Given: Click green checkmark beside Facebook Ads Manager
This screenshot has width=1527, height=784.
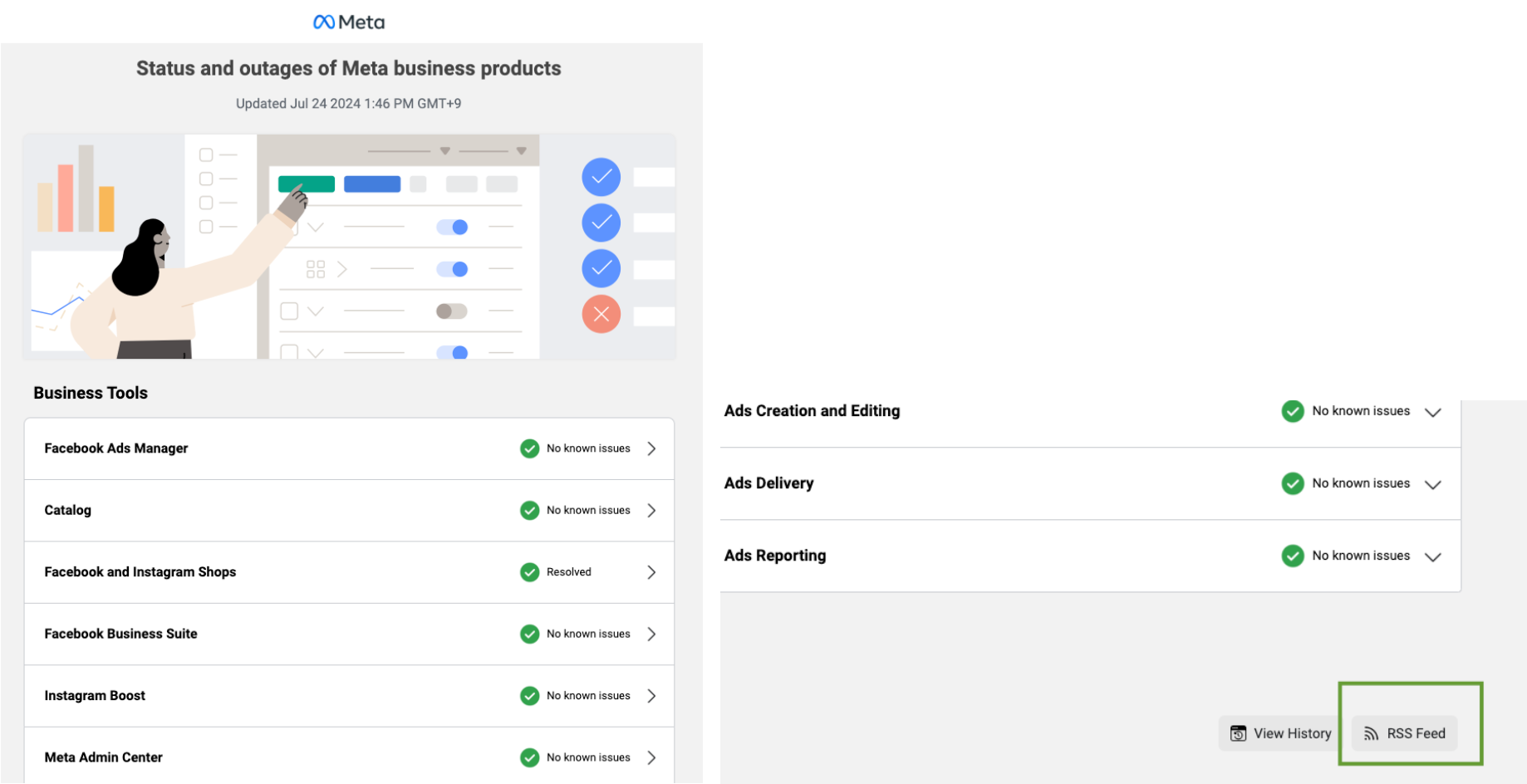Looking at the screenshot, I should 529,448.
